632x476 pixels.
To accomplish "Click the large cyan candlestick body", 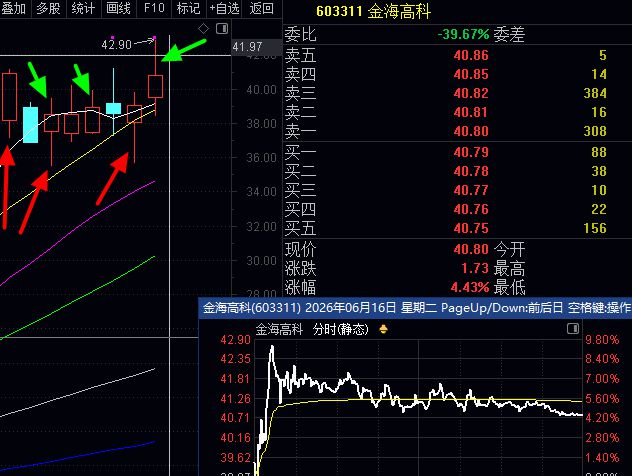I will (31, 125).
